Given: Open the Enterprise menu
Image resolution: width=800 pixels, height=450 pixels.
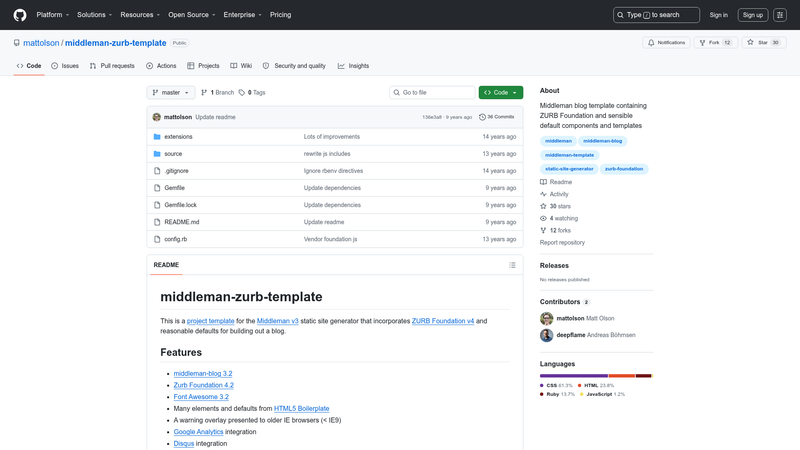Looking at the screenshot, I should [242, 15].
